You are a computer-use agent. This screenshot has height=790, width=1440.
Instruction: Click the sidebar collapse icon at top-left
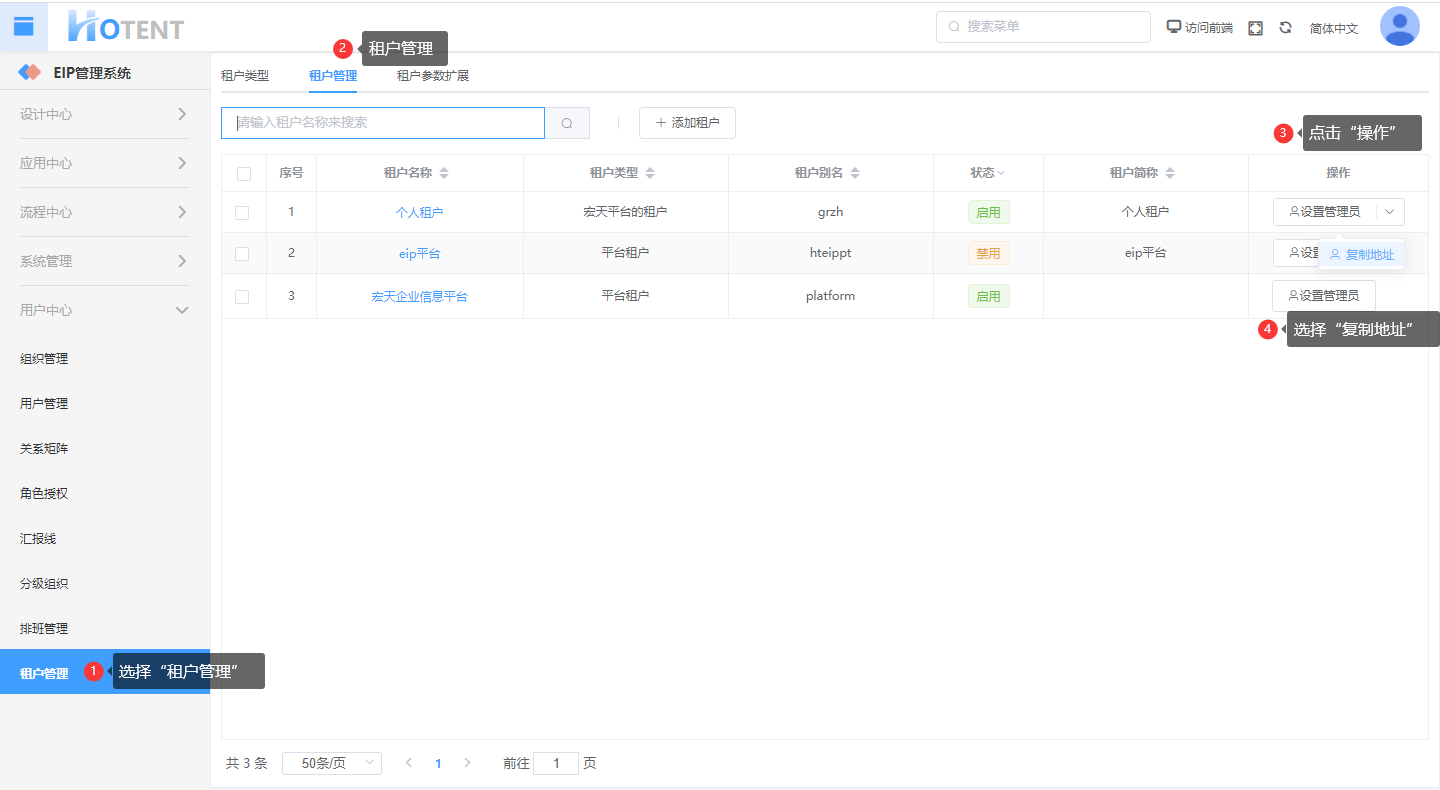(23, 27)
